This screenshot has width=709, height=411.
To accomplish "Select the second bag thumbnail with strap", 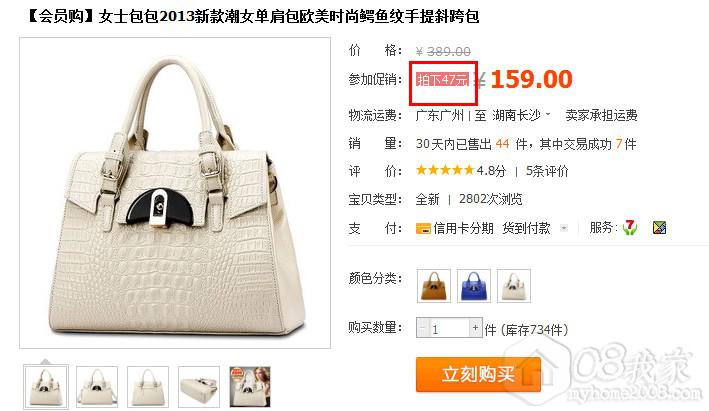I will click(97, 387).
